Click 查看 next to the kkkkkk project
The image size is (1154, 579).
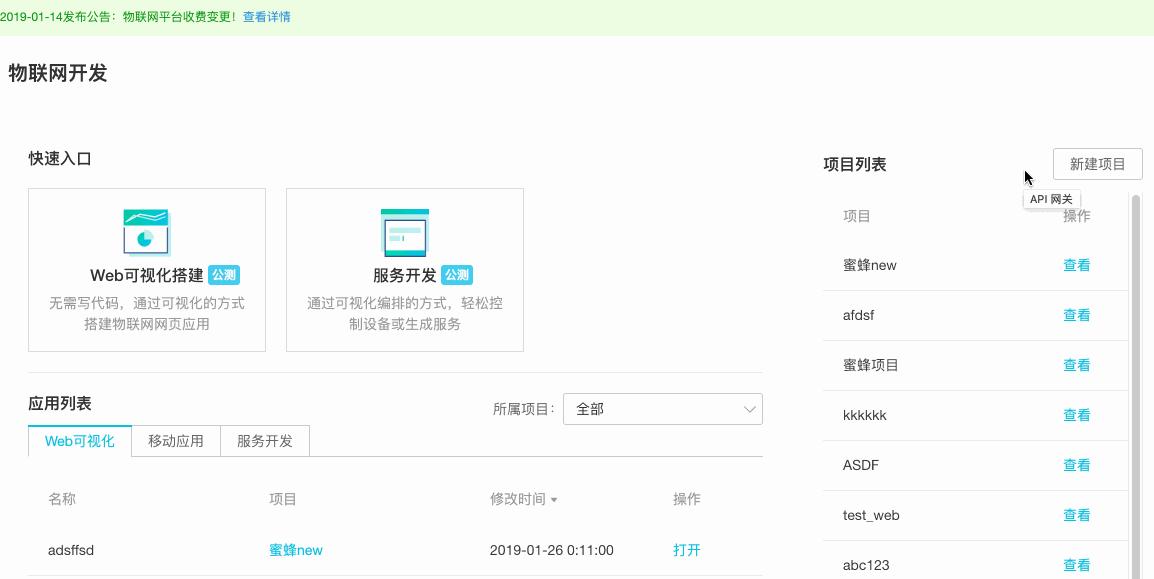click(x=1077, y=415)
